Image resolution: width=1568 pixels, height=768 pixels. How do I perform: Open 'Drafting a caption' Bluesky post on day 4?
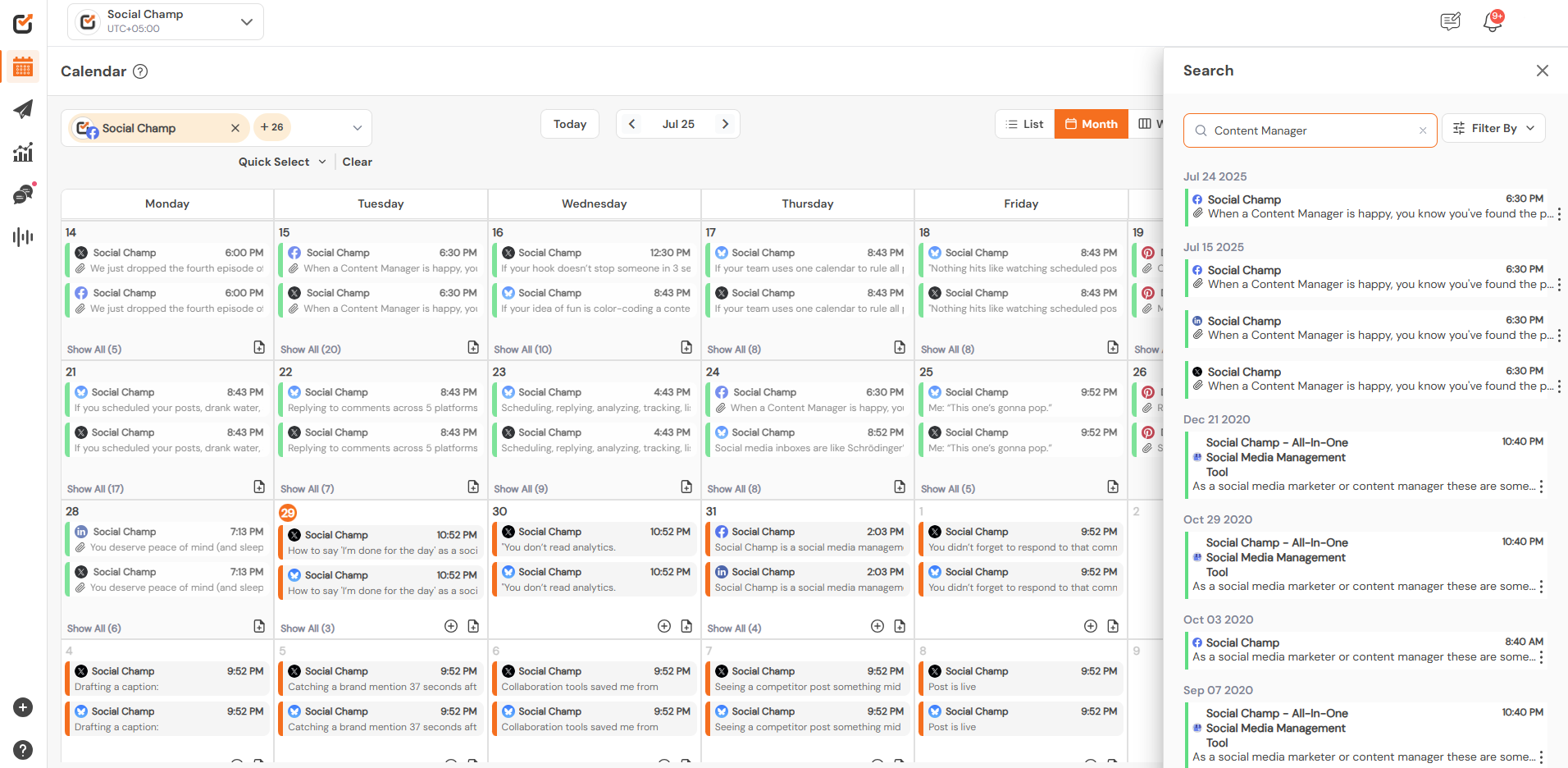(x=167, y=719)
